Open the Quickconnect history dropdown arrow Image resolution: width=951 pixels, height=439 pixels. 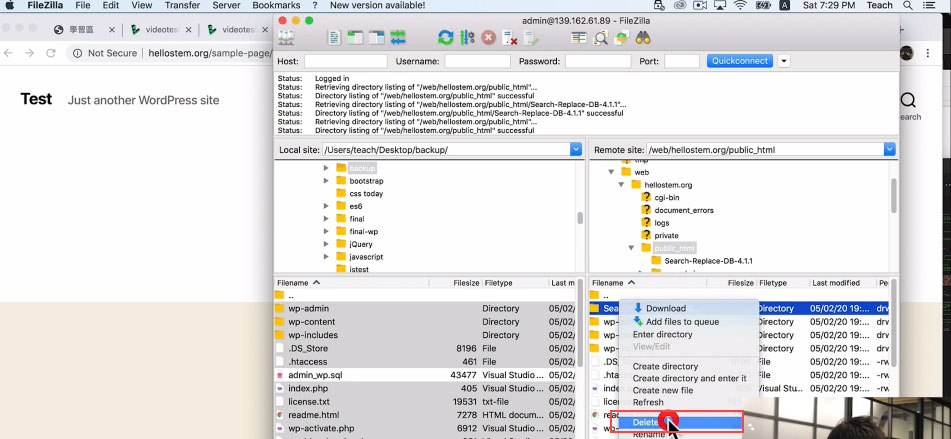coord(784,61)
